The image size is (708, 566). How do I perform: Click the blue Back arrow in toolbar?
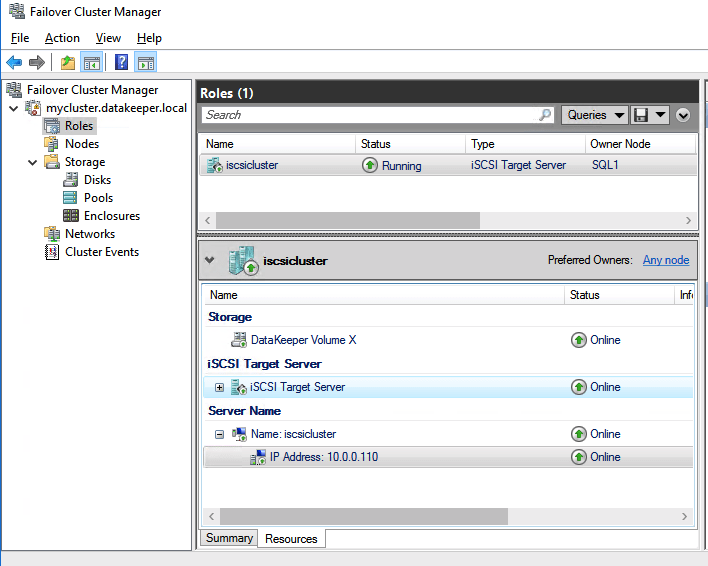(14, 63)
